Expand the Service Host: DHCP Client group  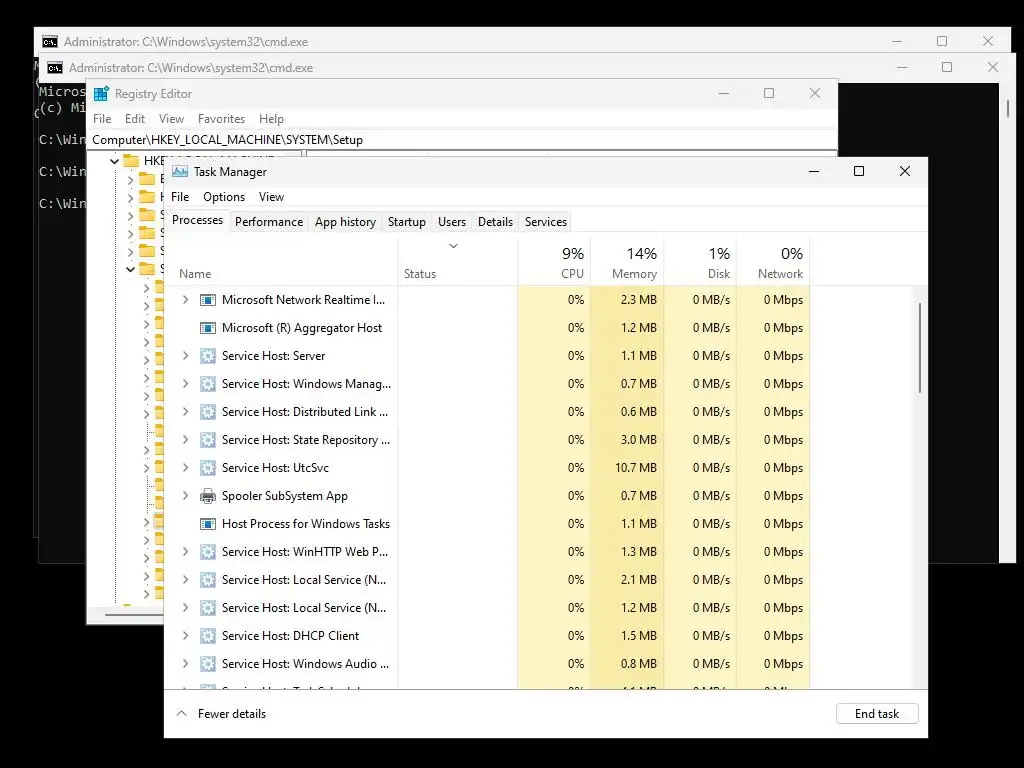point(185,635)
